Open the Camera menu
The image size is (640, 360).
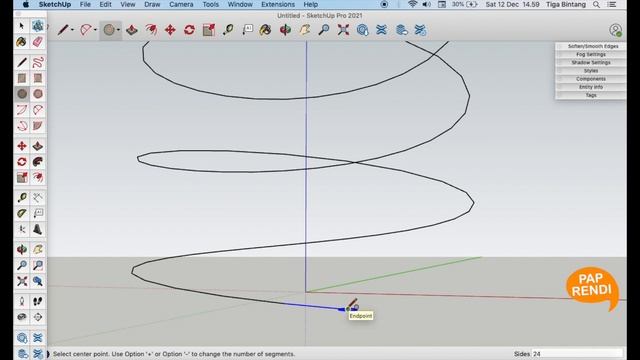click(x=181, y=4)
